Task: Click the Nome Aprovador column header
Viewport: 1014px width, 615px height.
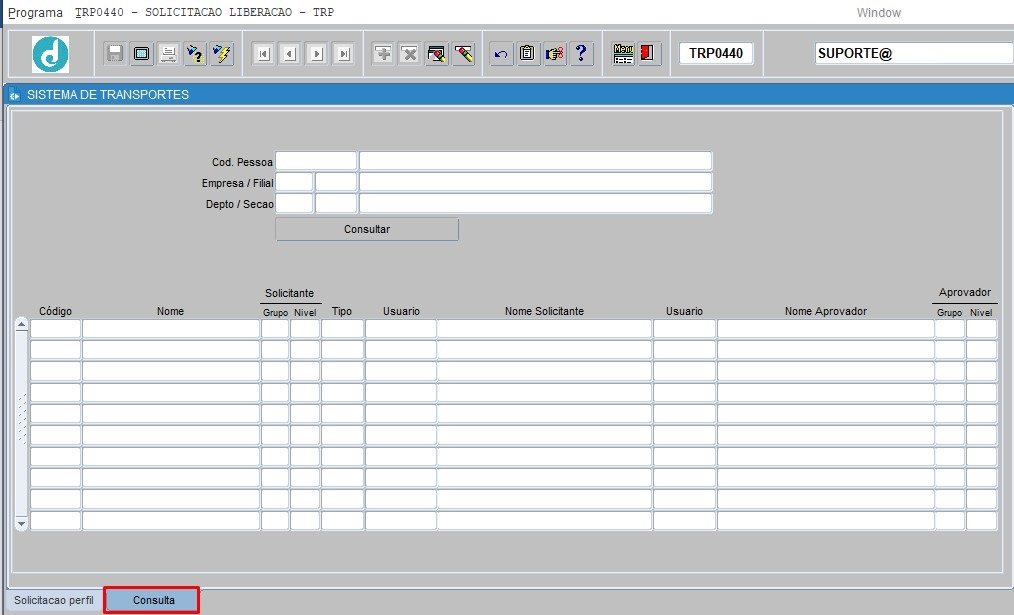Action: click(x=826, y=311)
